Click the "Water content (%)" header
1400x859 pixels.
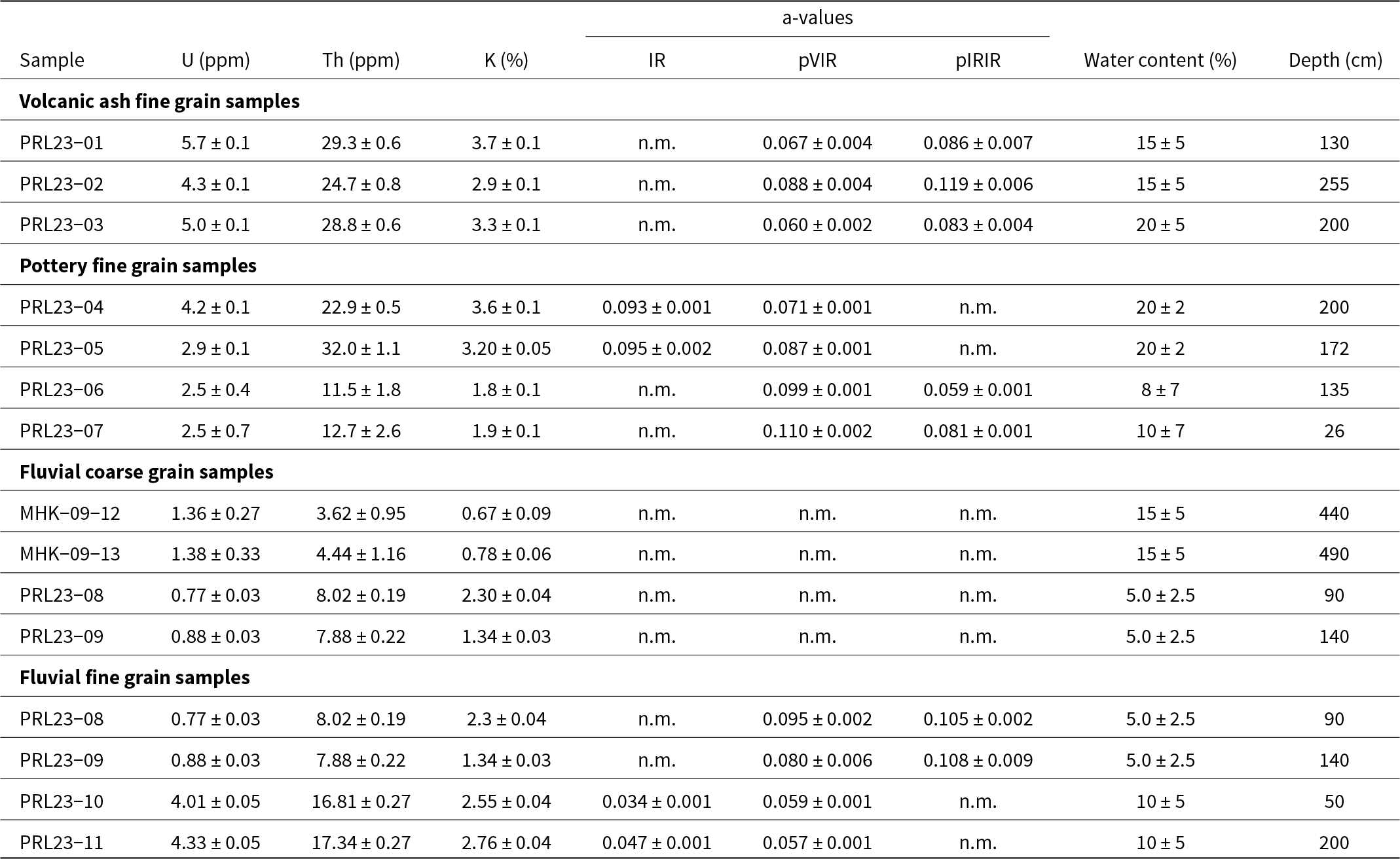tap(1160, 60)
